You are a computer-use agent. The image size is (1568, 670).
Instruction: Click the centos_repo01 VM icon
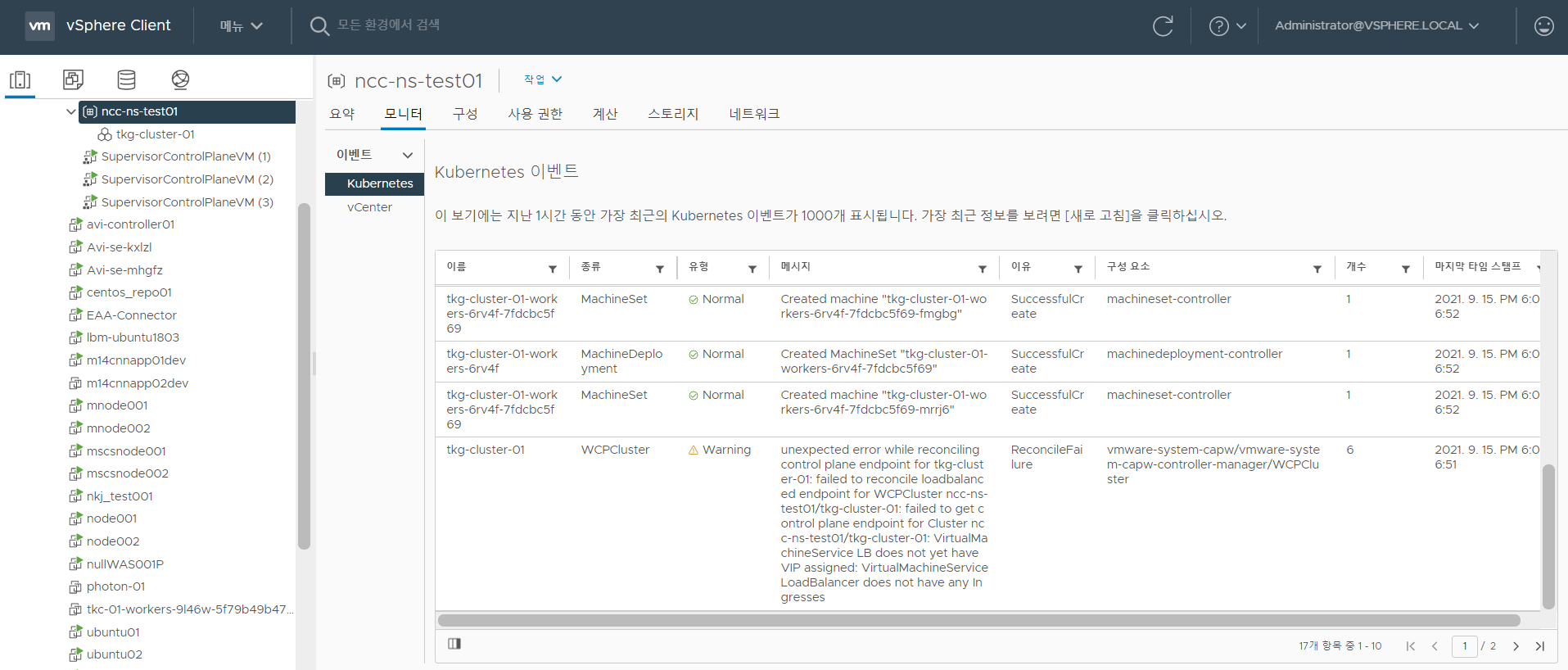coord(75,292)
